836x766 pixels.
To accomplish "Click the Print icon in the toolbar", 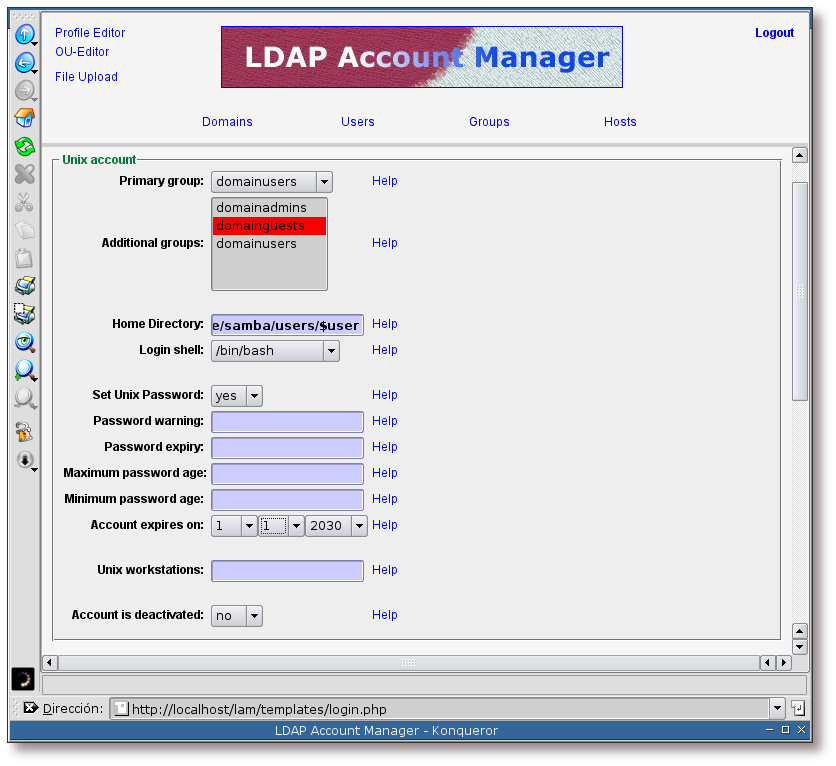I will pos(24,286).
